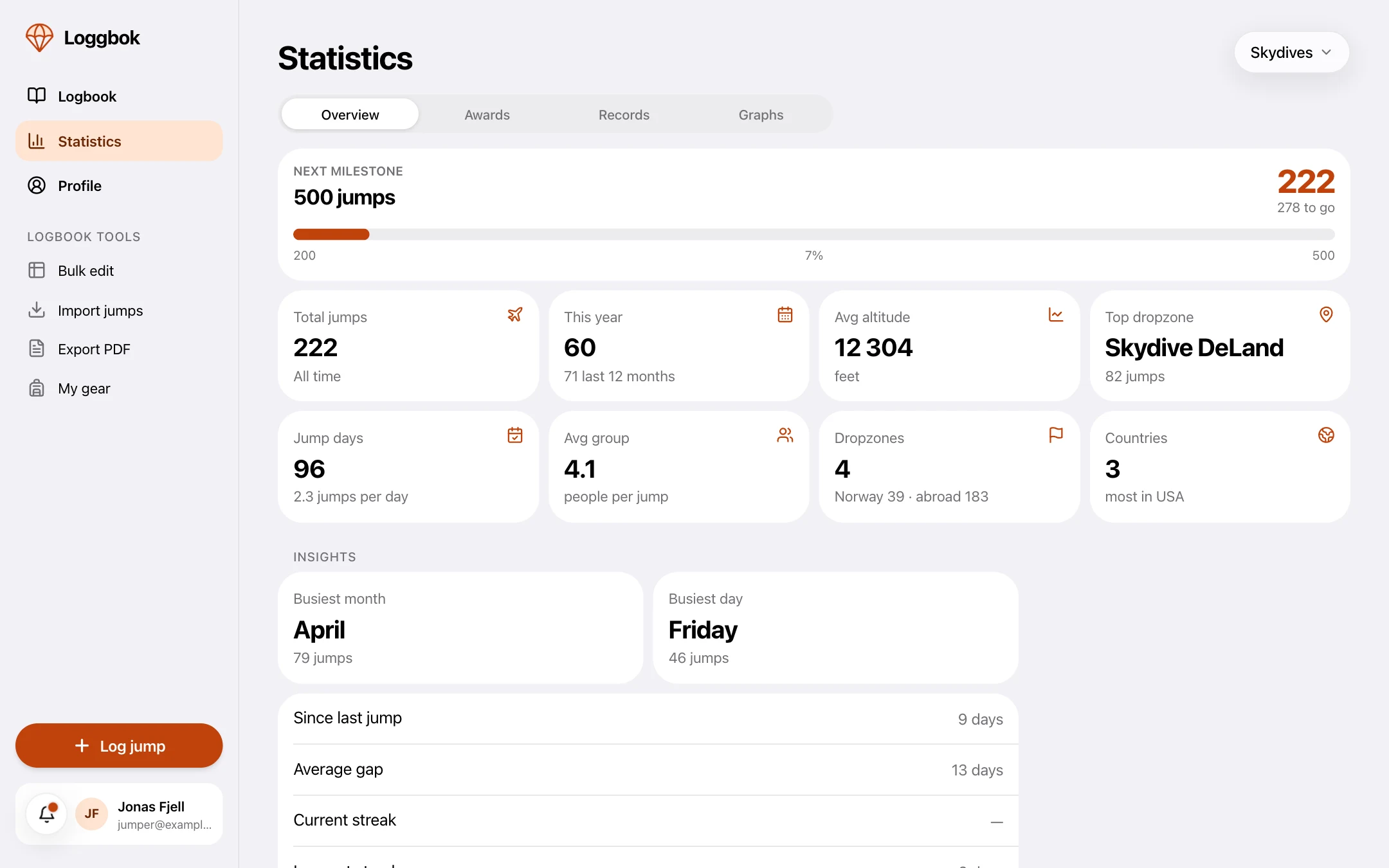Click '2.3 jumps per day' text
This screenshot has width=1389, height=868.
pyautogui.click(x=350, y=496)
